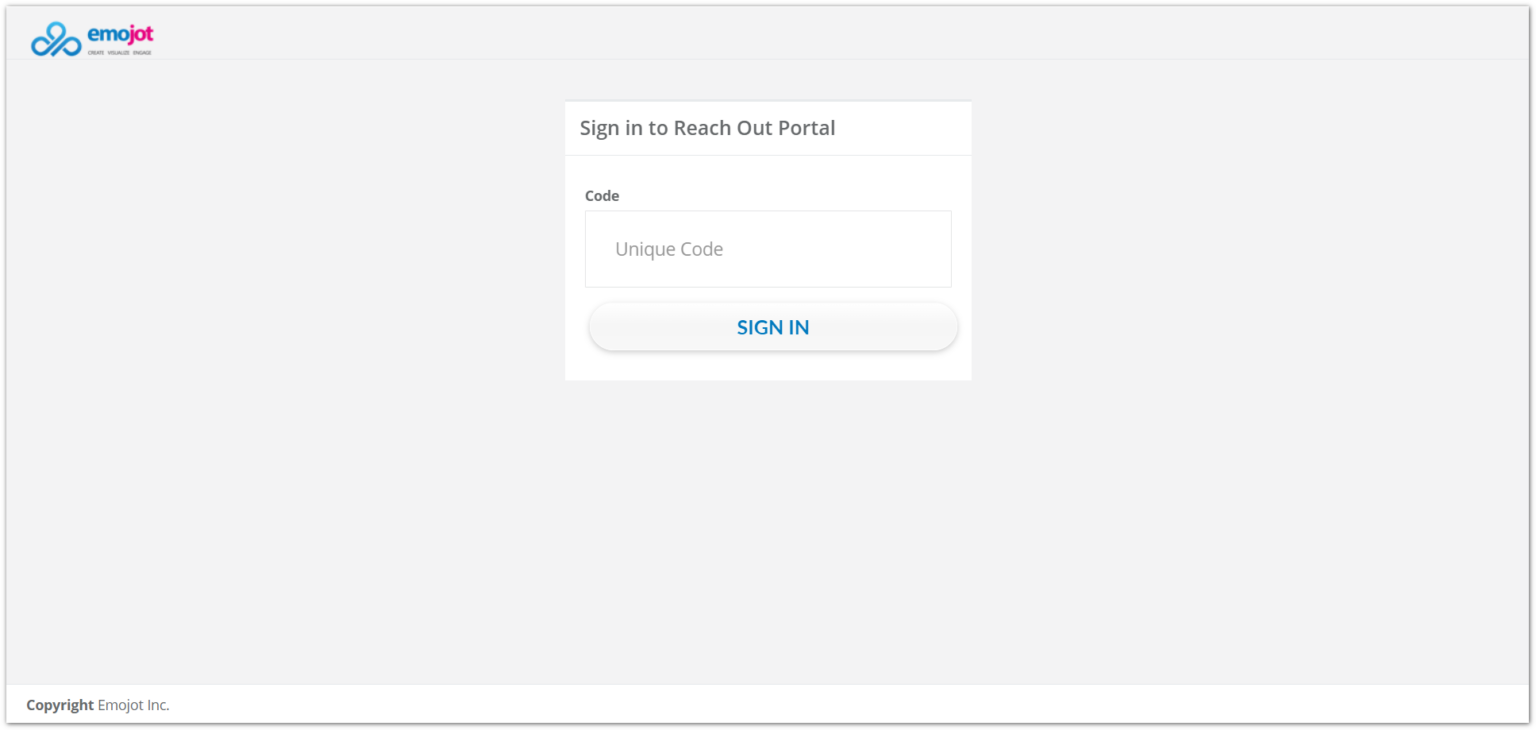Click the word "Inc." in the footer
This screenshot has width=1536, height=730.
pyautogui.click(x=158, y=705)
